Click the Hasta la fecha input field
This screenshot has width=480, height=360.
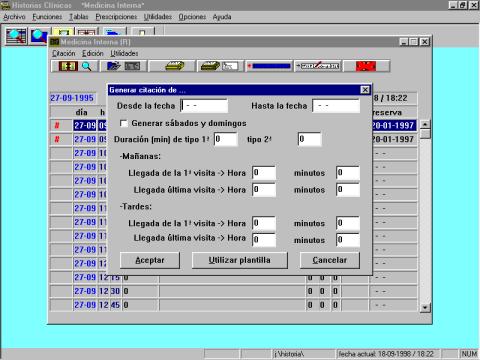[336, 106]
